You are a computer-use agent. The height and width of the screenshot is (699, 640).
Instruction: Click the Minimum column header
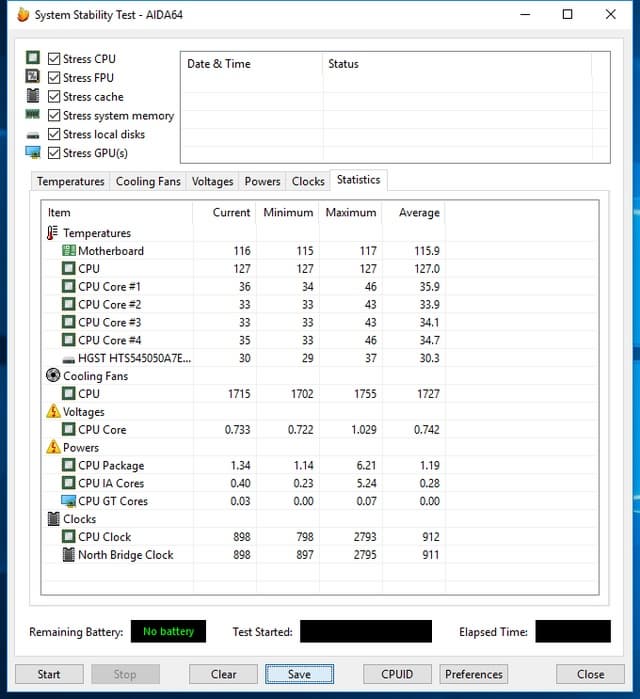[x=288, y=213]
